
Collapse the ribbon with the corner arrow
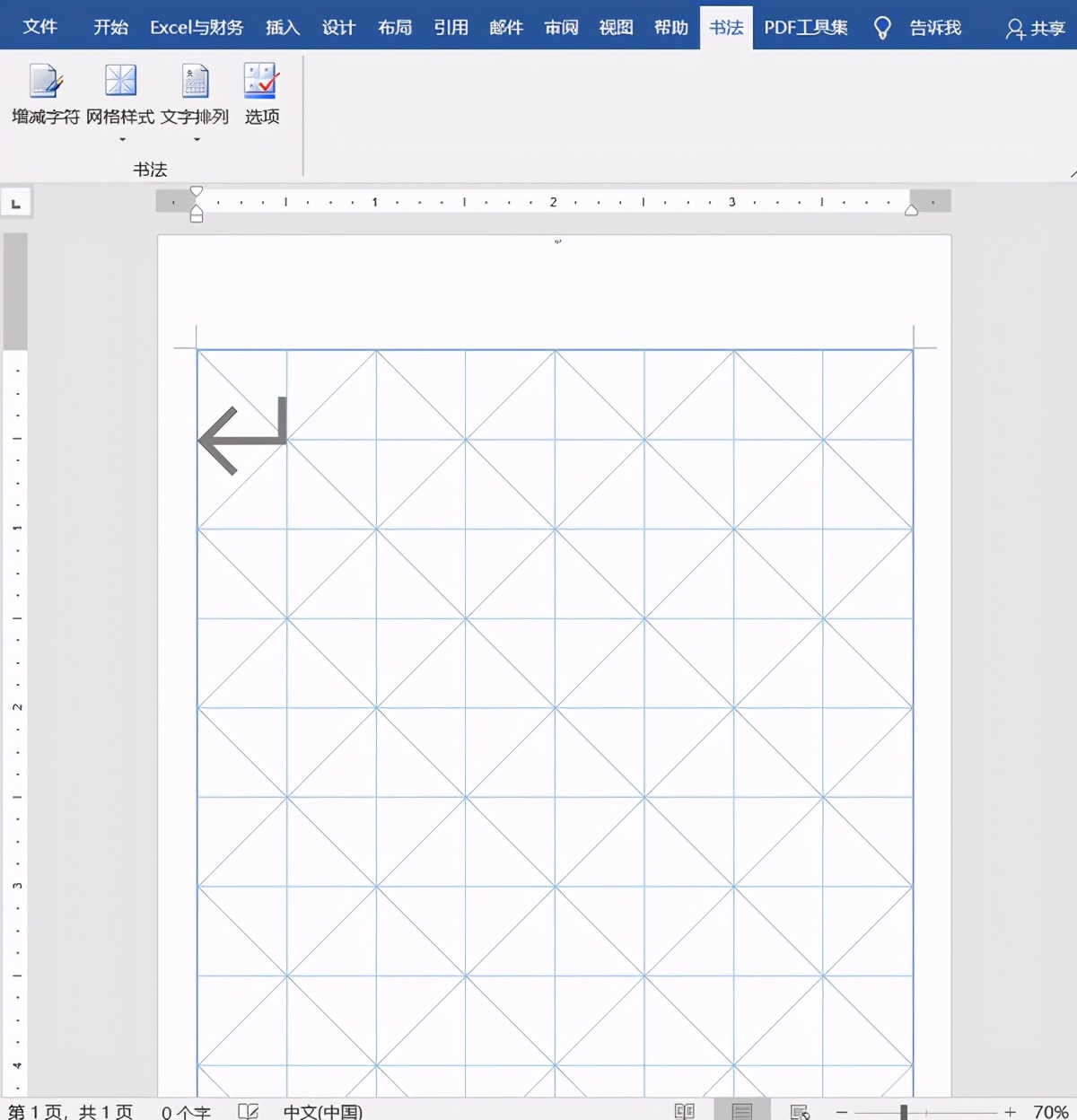coord(1073,173)
